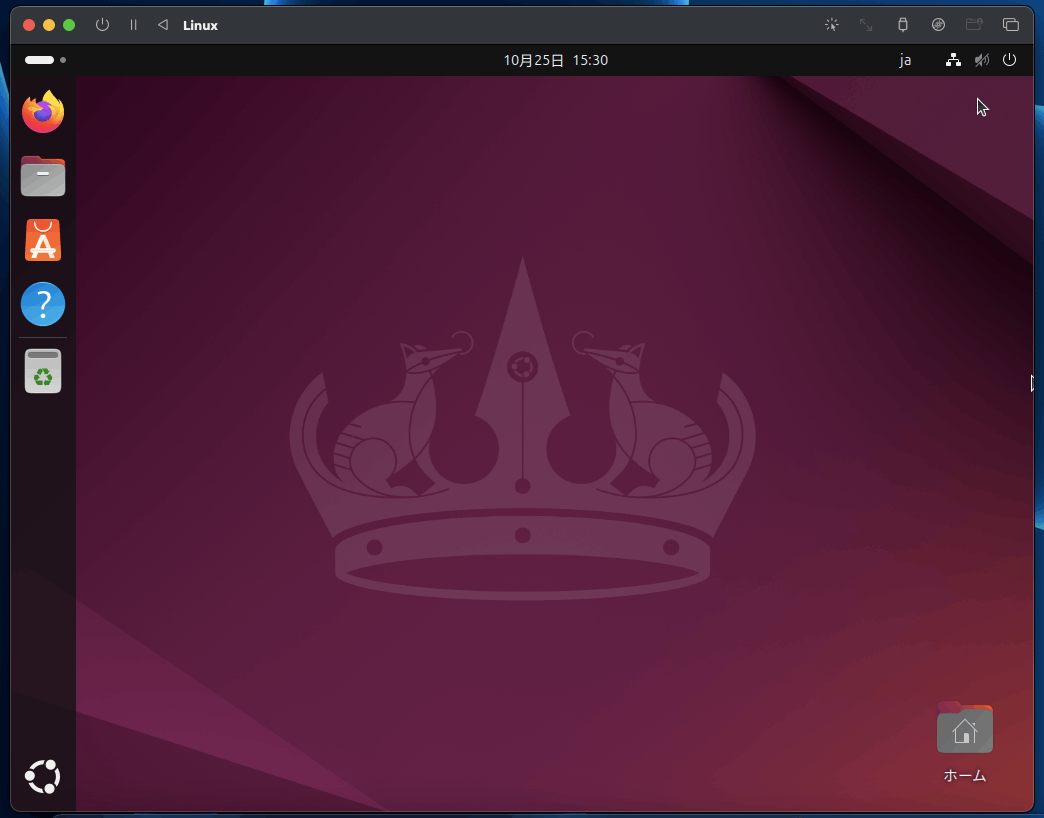Open the shared folder icon in VM toolbar
Screen dimensions: 1044x818
click(974, 25)
